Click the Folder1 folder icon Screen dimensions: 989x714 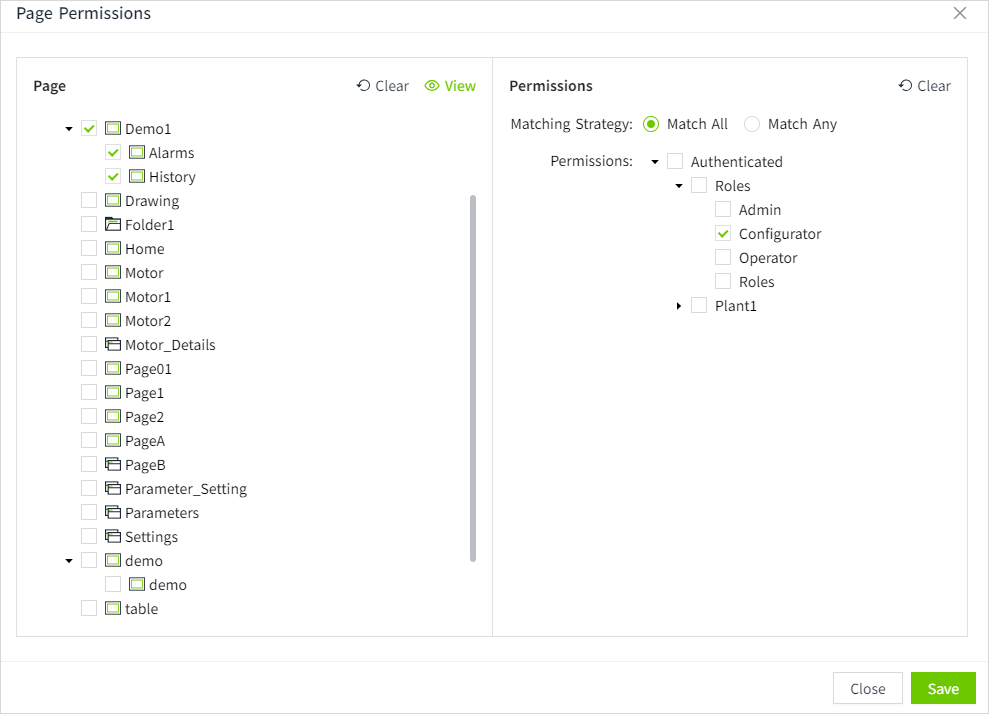[x=113, y=225]
